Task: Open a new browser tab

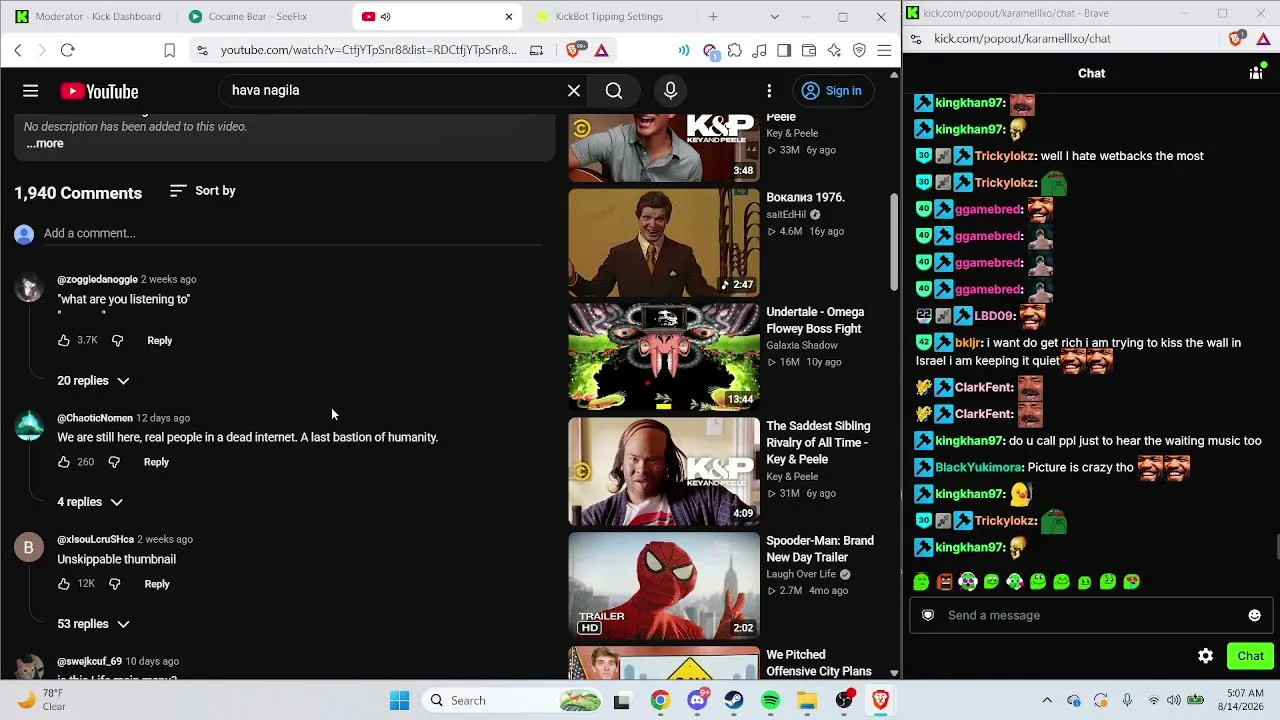Action: (713, 16)
